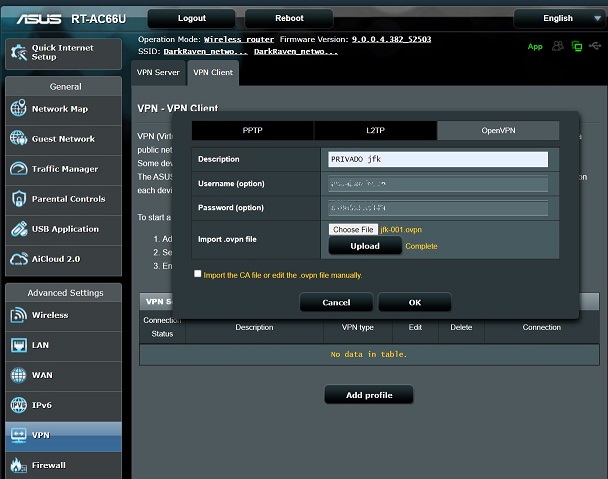Open Quick Internet Setup wizard icon
Screen dimensions: 608x479
pos(18,52)
